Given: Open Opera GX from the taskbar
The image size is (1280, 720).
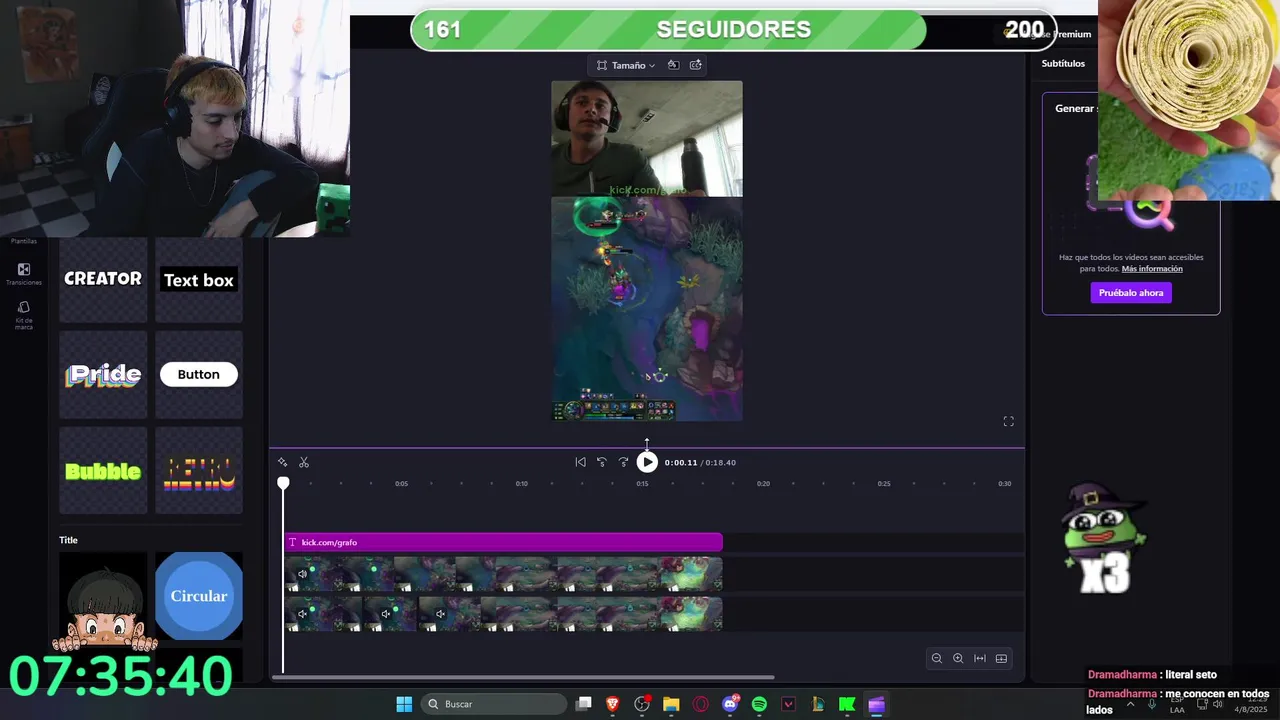Looking at the screenshot, I should [x=700, y=704].
